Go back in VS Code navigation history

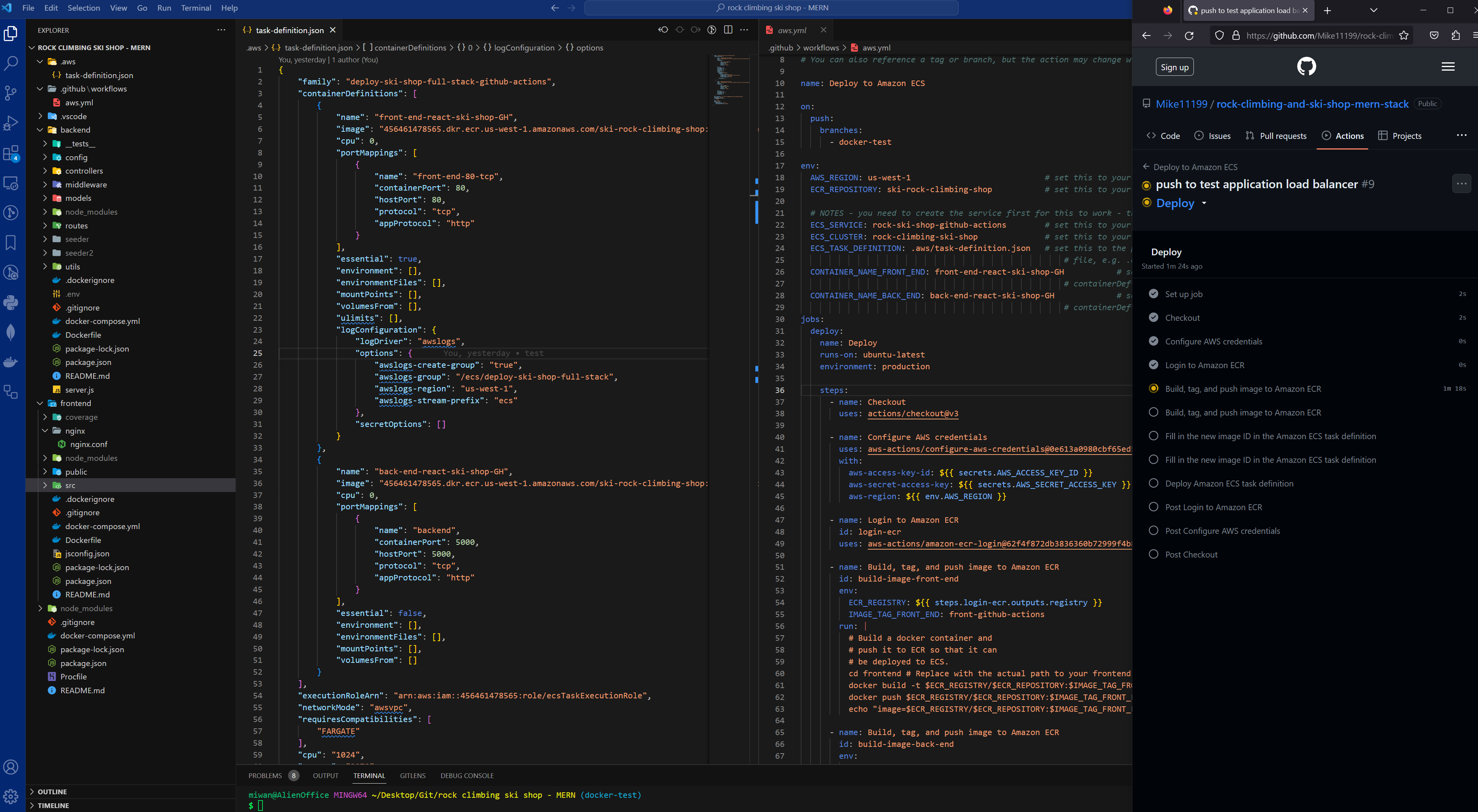(x=555, y=8)
